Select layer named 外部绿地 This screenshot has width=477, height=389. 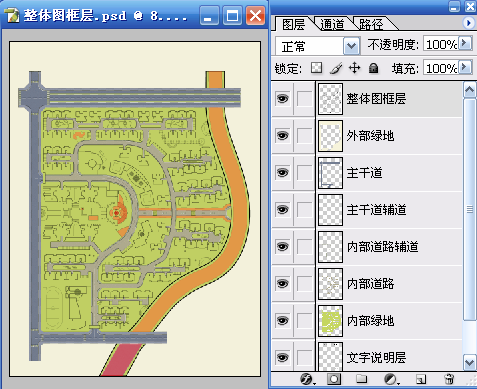(x=370, y=136)
